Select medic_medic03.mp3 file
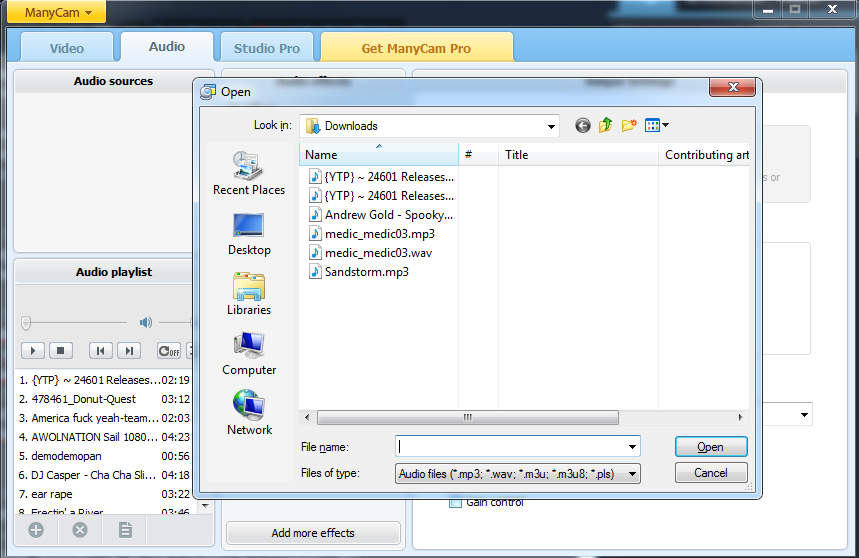859x558 pixels. tap(372, 234)
